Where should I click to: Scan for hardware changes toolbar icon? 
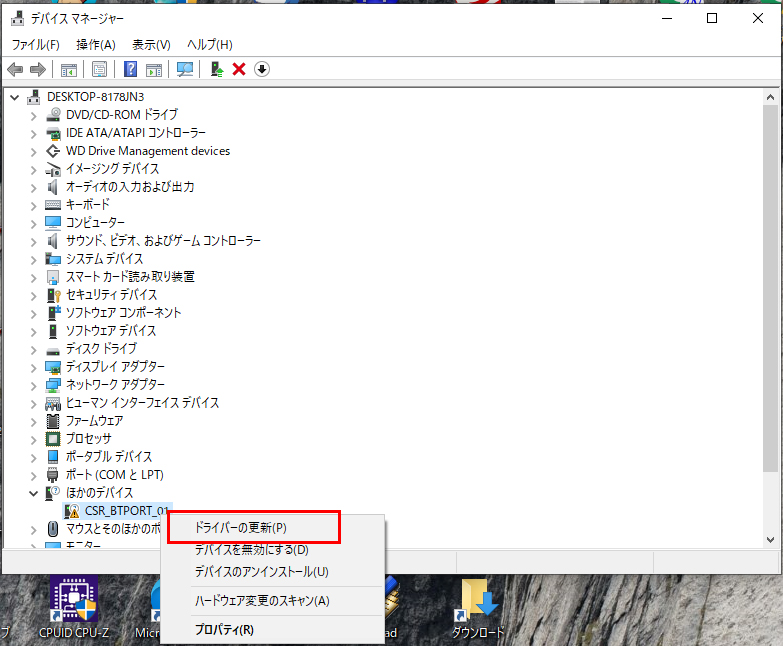pos(185,69)
